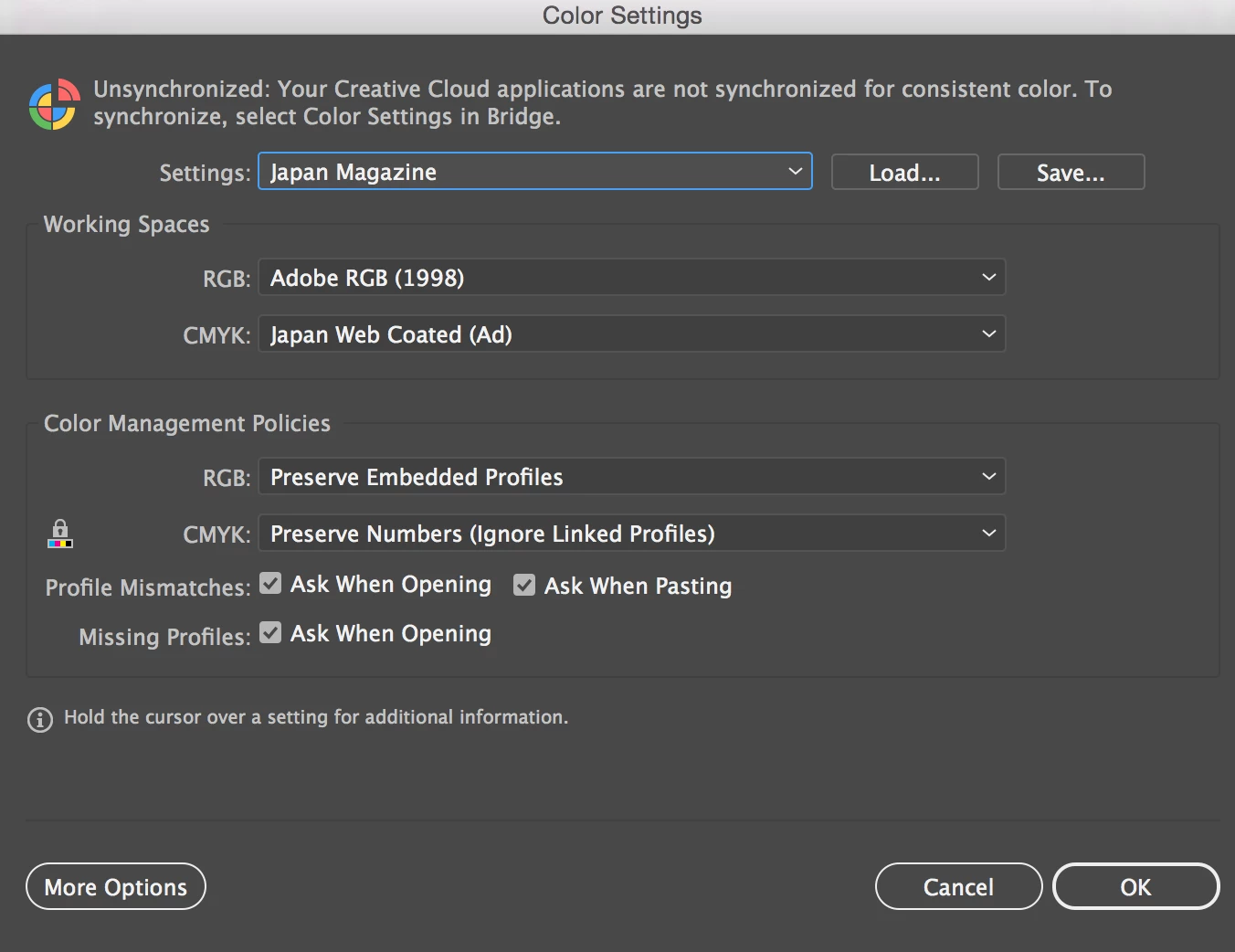Toggle Missing Profiles Ask When Opening
Screen dimensions: 1235x952
pos(270,632)
